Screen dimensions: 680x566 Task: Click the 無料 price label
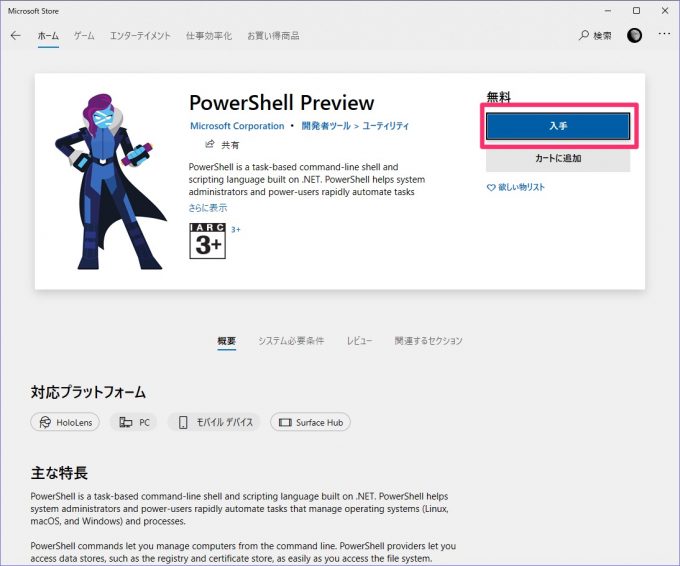499,97
